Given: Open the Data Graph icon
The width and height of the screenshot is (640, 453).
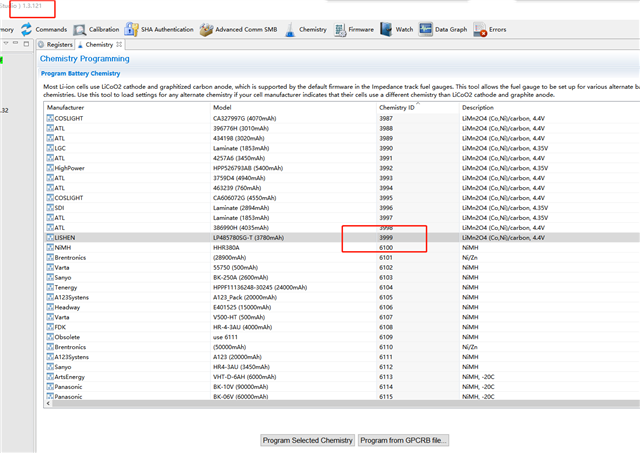Looking at the screenshot, I should 425,29.
